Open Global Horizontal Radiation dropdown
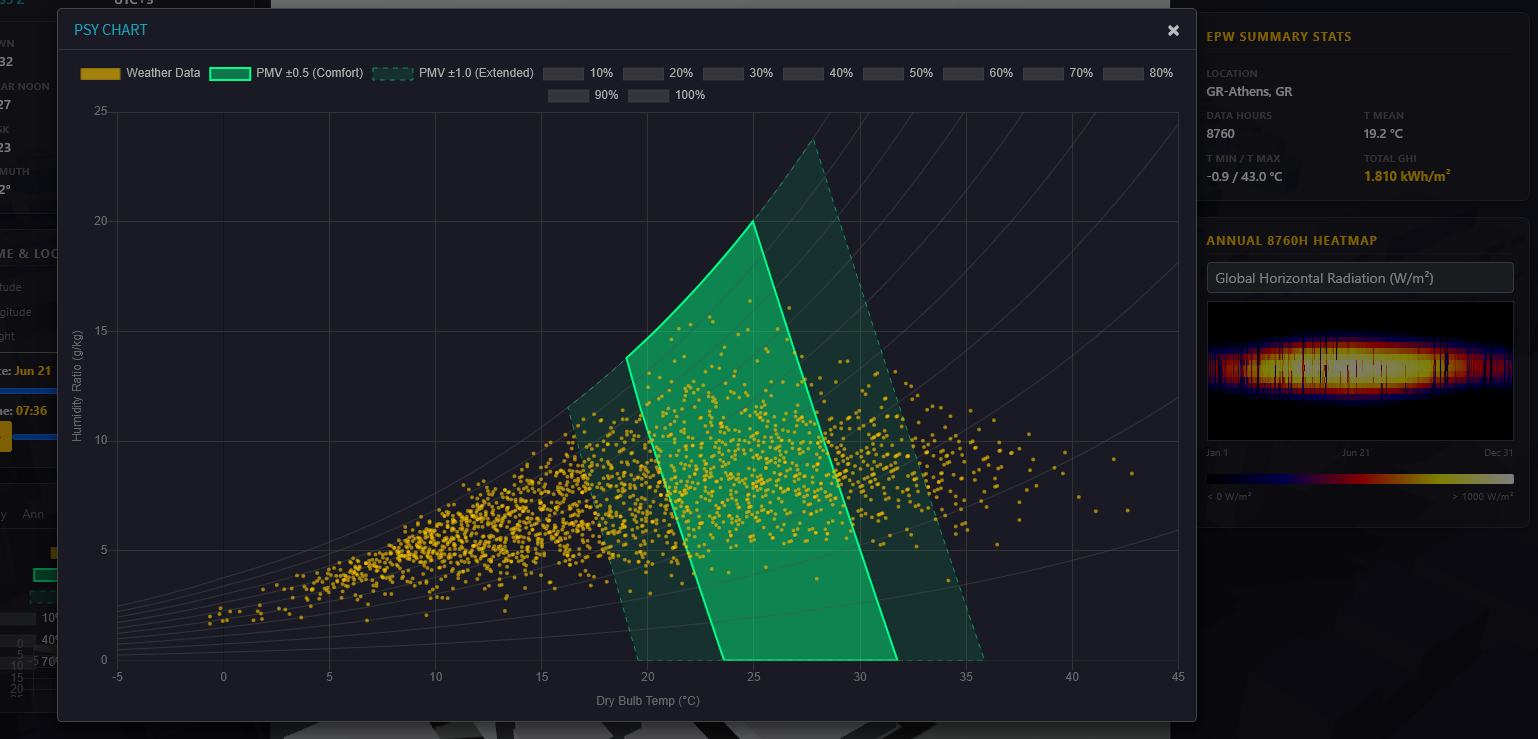 pyautogui.click(x=1359, y=278)
